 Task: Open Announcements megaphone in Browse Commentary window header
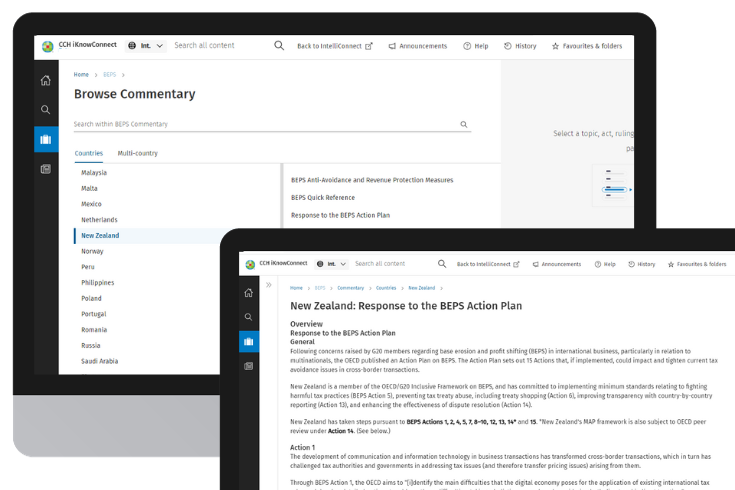[417, 46]
